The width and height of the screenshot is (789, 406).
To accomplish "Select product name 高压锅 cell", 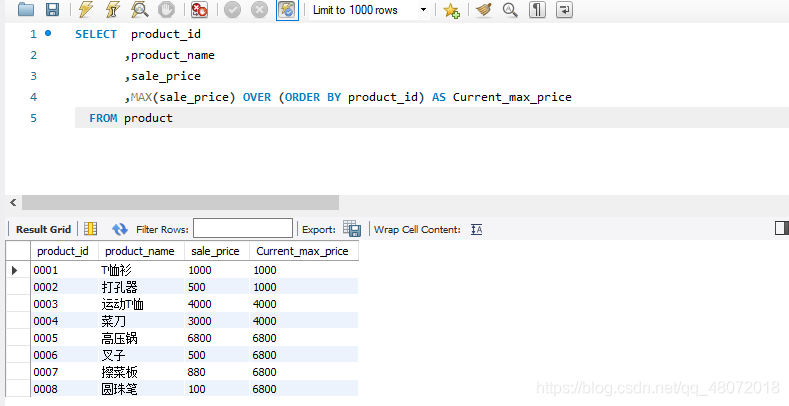I will [141, 338].
